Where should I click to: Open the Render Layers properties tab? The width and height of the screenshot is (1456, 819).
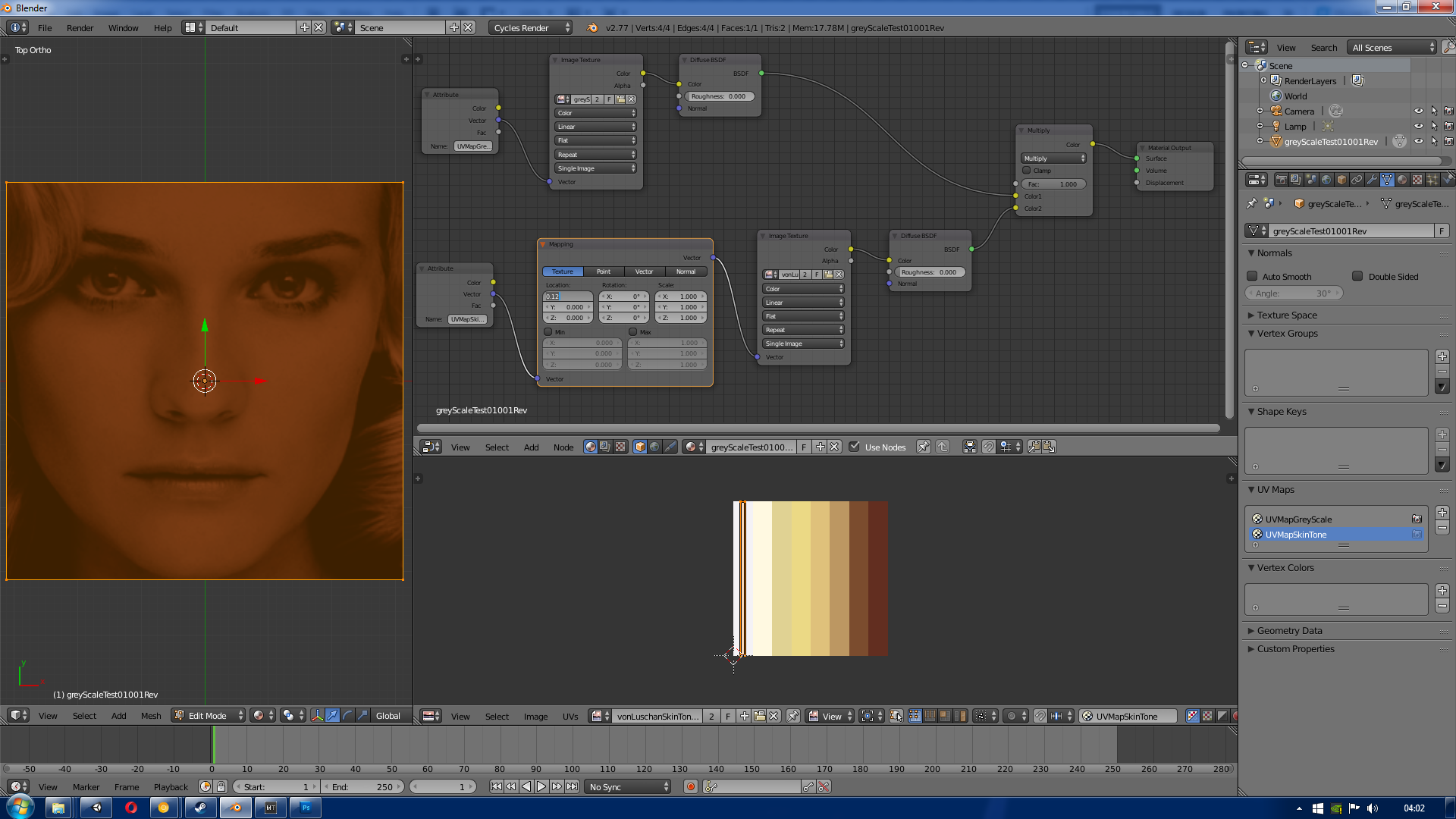point(1296,180)
